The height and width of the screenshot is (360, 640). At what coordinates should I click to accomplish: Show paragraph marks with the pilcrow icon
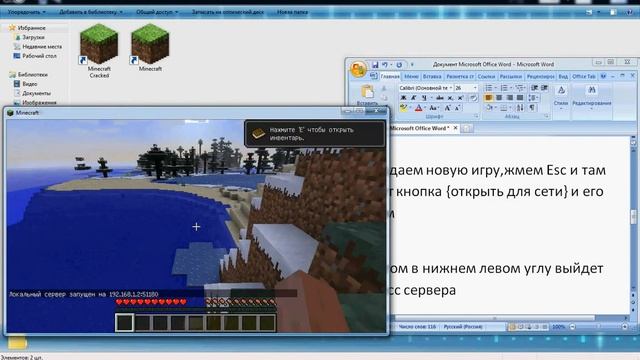click(532, 108)
